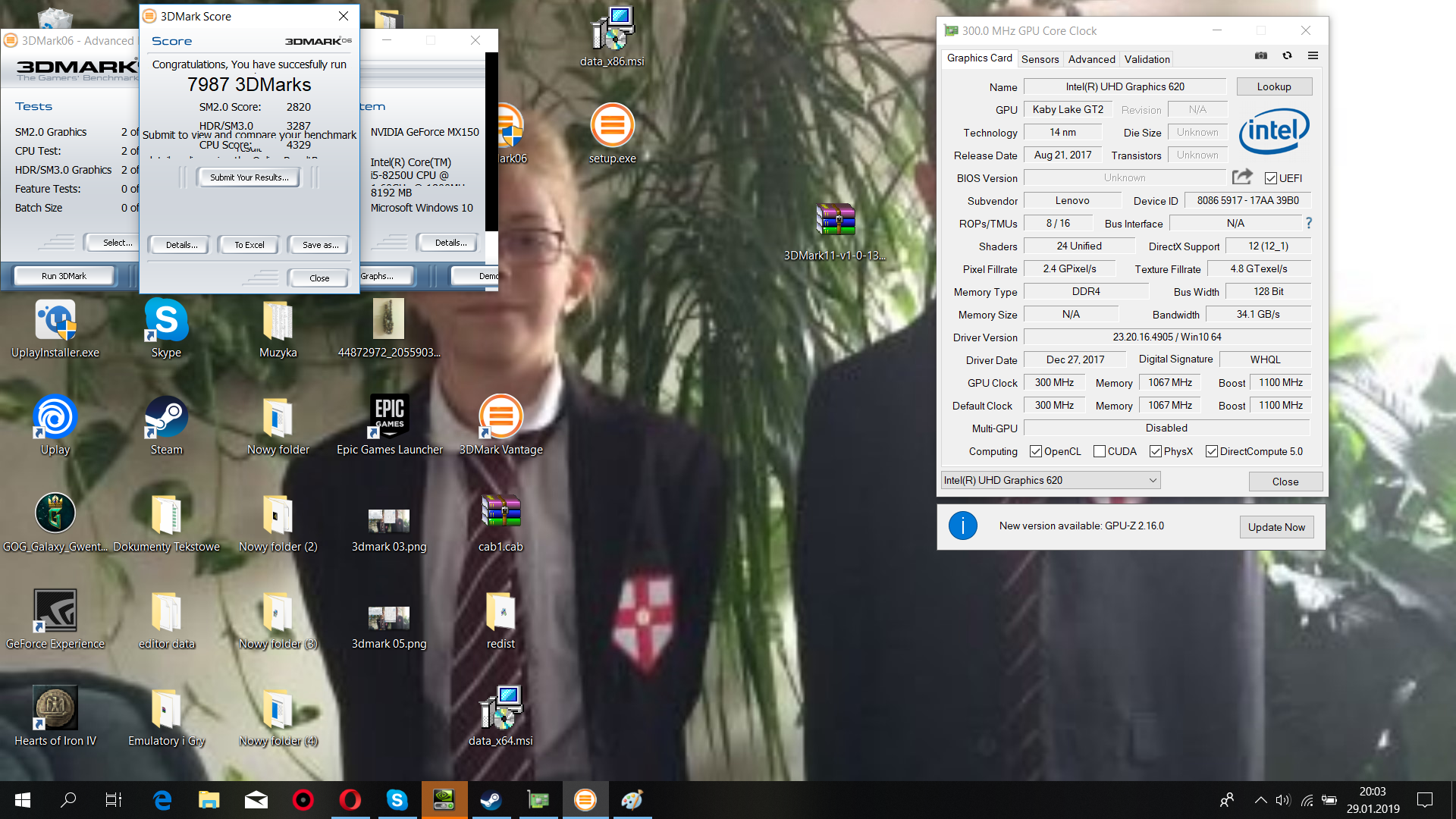Take a GPU-Z screenshot with camera icon
The width and height of the screenshot is (1456, 819).
click(1261, 55)
